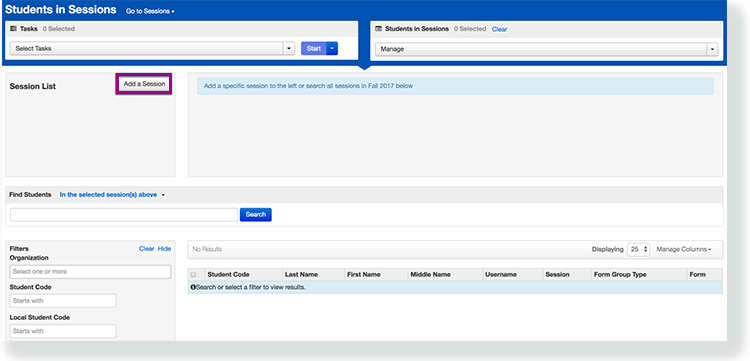The image size is (750, 361).
Task: Expand 'In the selected session(s) above' dropdown
Action: pyautogui.click(x=112, y=195)
